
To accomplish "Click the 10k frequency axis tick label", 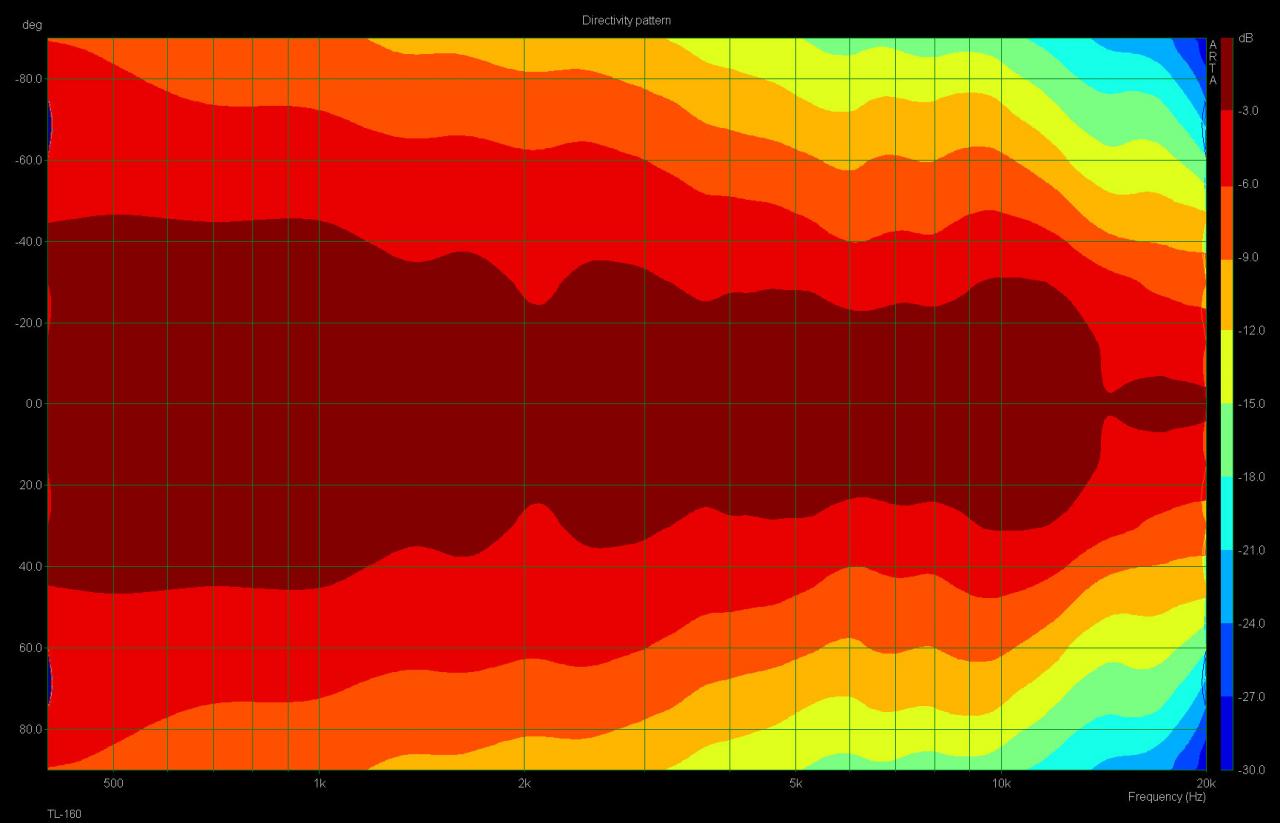I will (x=1000, y=782).
